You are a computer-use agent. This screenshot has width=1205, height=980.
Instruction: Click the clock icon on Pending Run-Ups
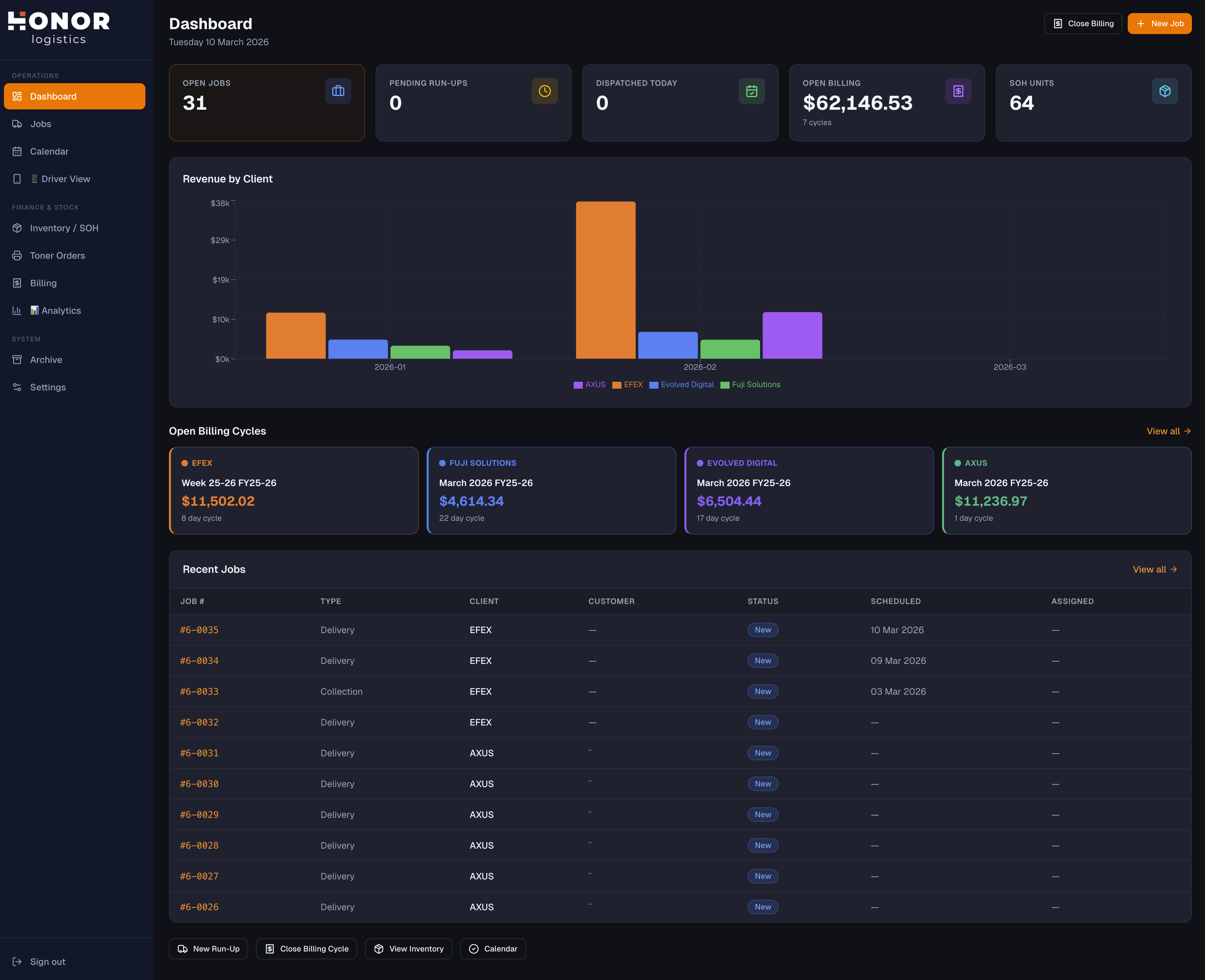(545, 91)
